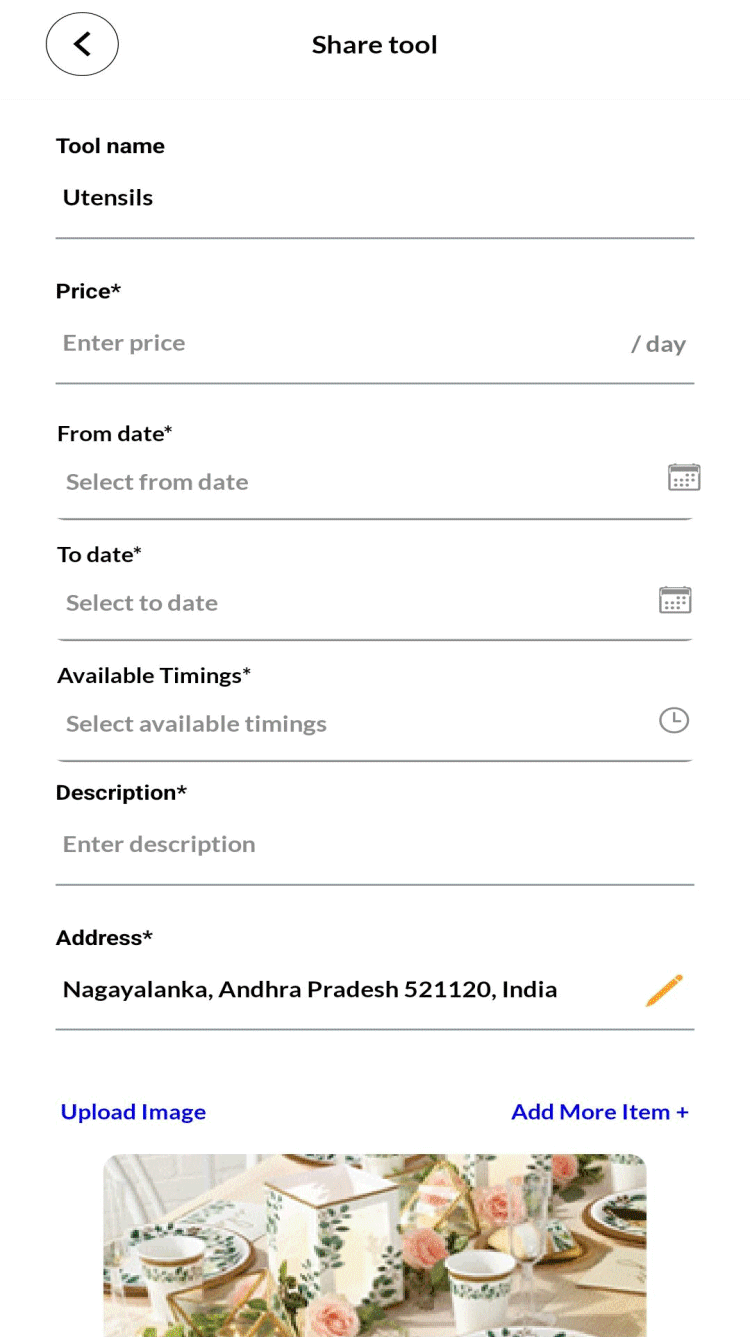Edit address using the pencil icon
The image size is (750, 1337).
tap(664, 989)
